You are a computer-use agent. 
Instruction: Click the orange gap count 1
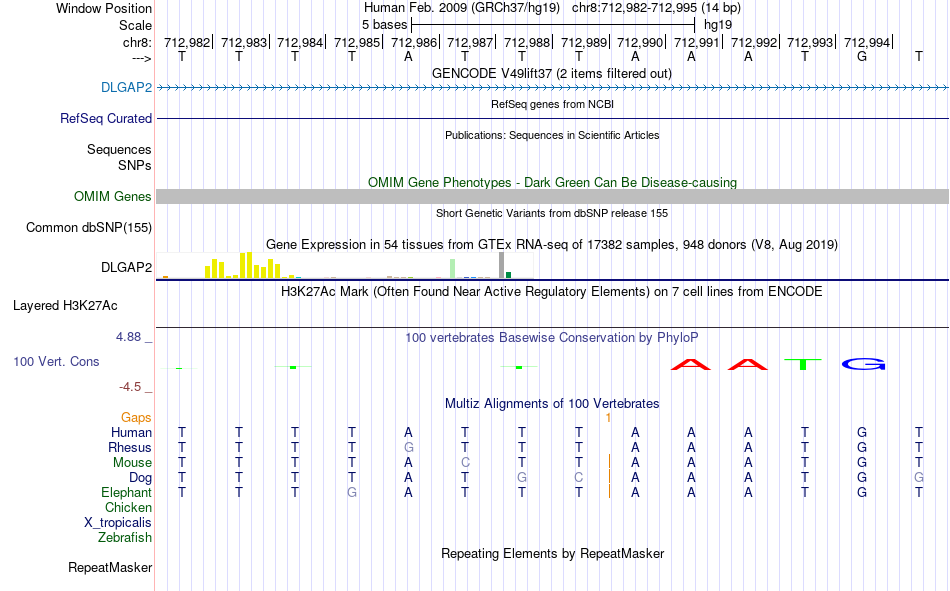click(x=608, y=418)
